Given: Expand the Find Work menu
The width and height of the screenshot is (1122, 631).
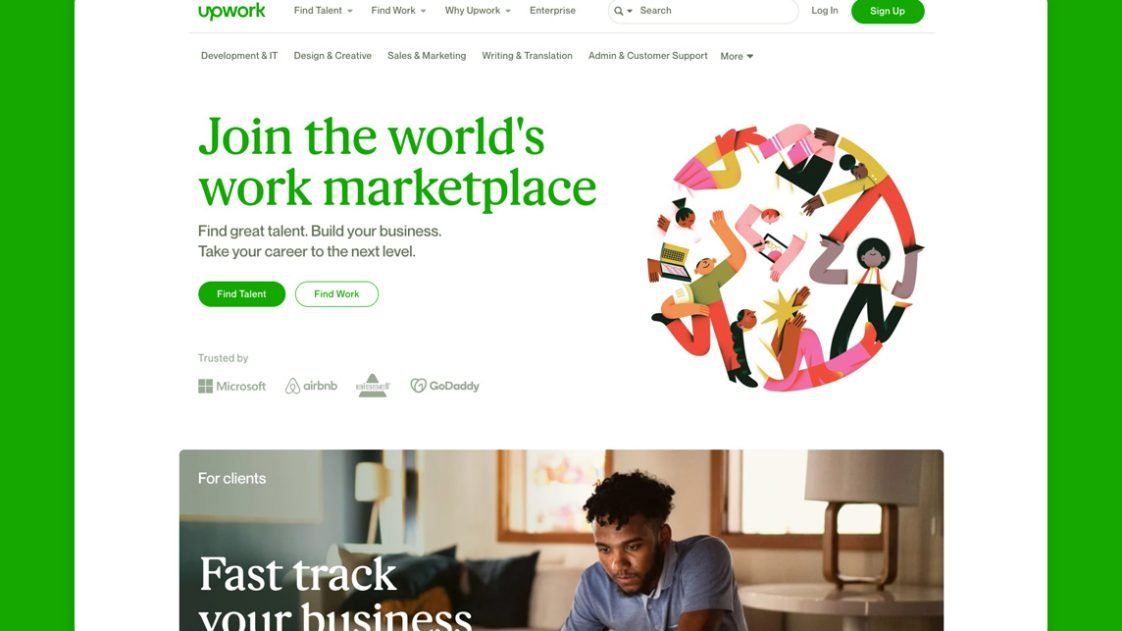Looking at the screenshot, I should (399, 11).
